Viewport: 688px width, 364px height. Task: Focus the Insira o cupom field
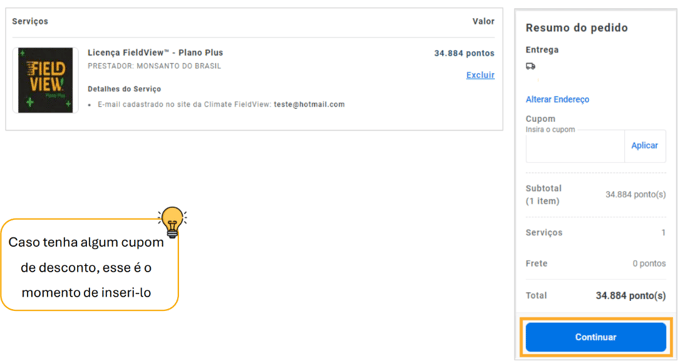coord(575,146)
